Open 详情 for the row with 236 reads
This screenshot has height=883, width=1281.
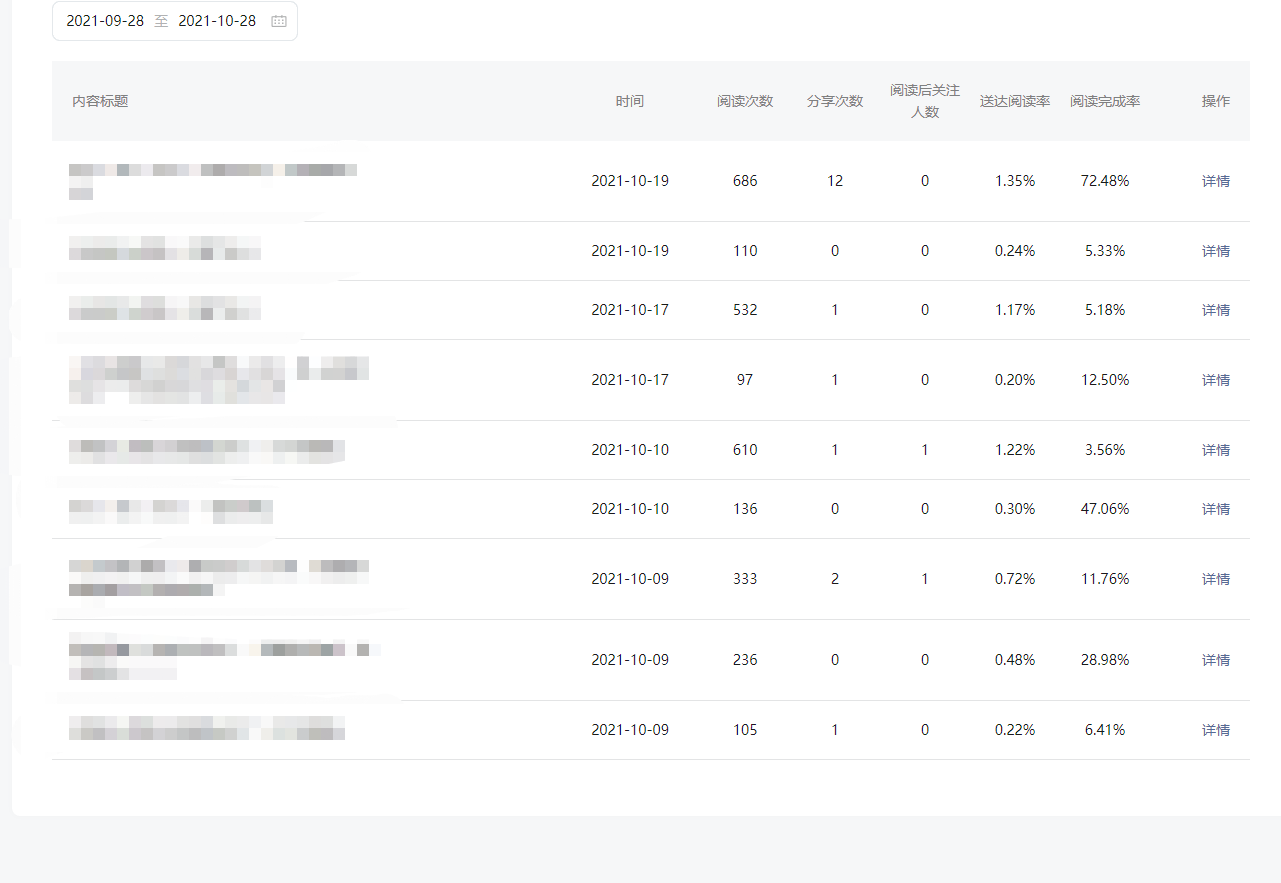(x=1215, y=660)
